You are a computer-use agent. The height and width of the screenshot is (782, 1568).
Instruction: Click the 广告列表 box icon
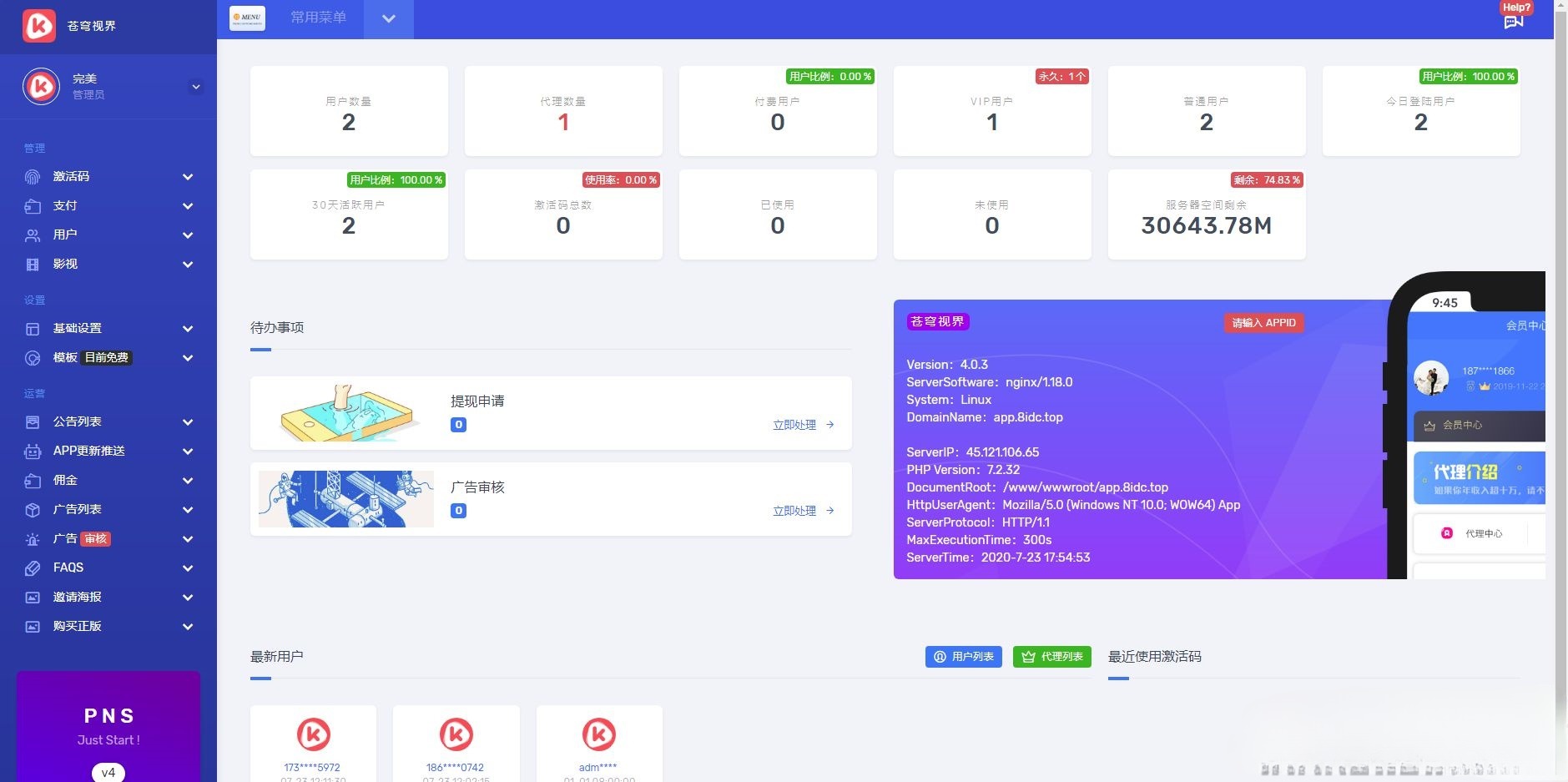tap(33, 510)
